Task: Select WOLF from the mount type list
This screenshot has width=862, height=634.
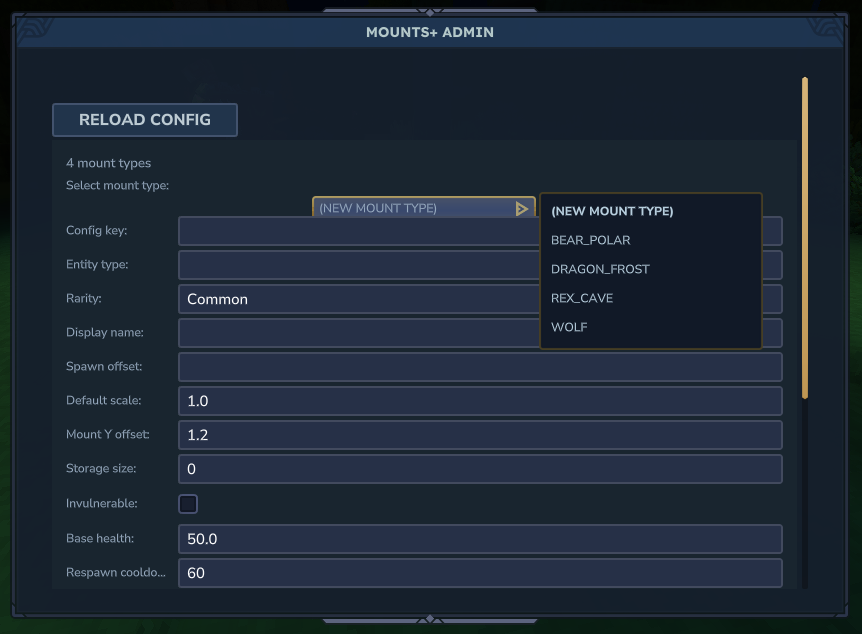Action: 569,326
